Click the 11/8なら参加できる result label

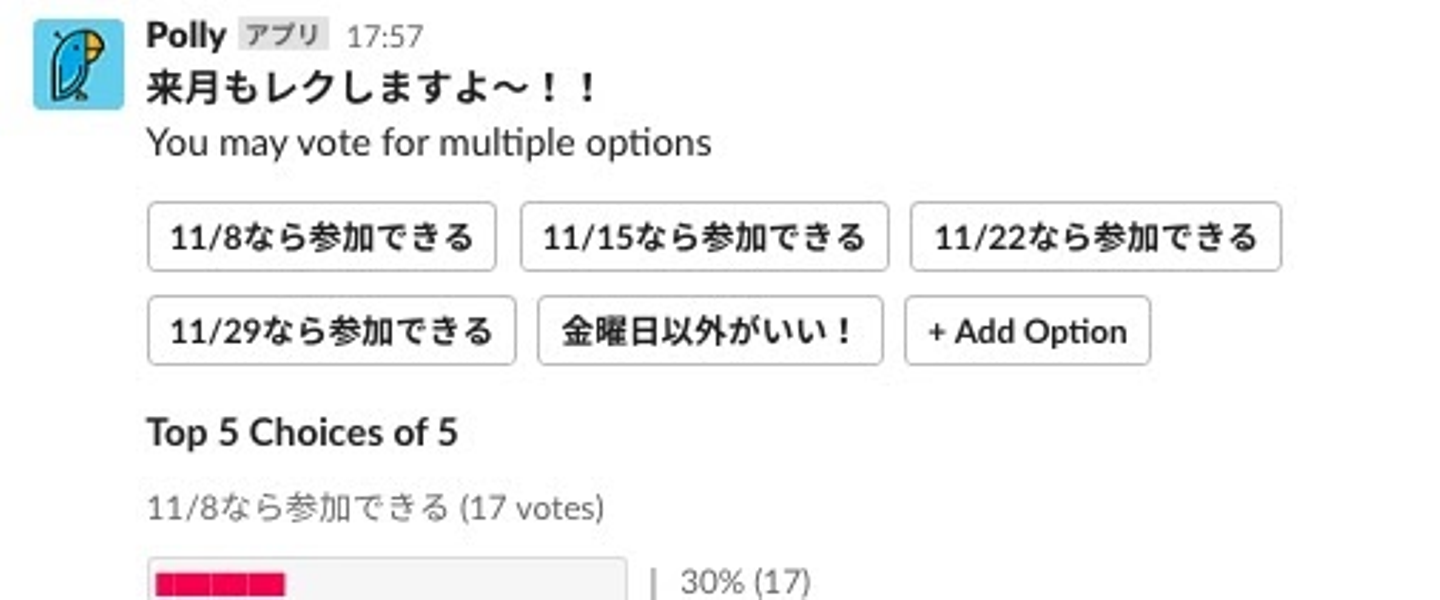[x=298, y=508]
